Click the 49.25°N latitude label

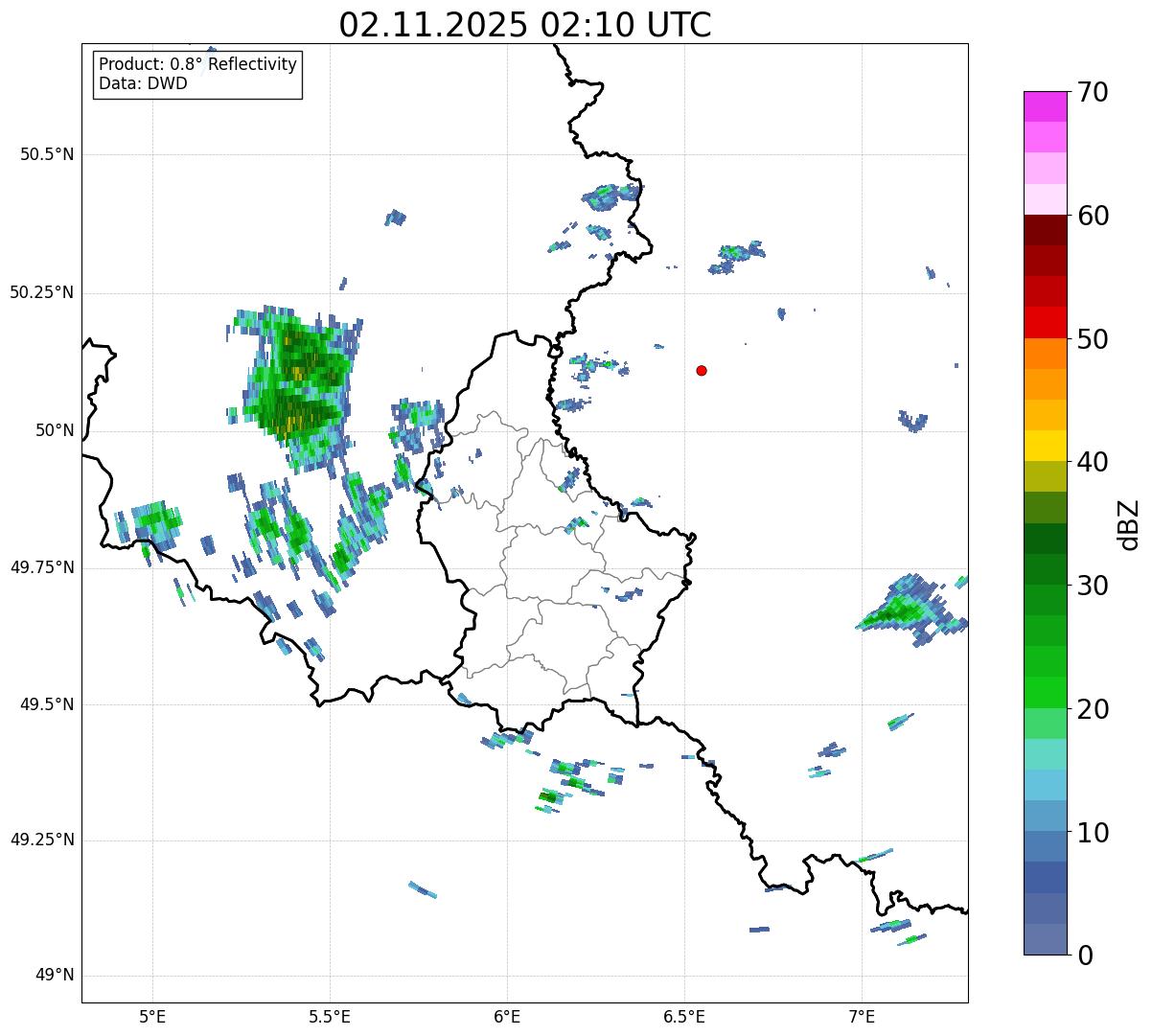point(42,840)
